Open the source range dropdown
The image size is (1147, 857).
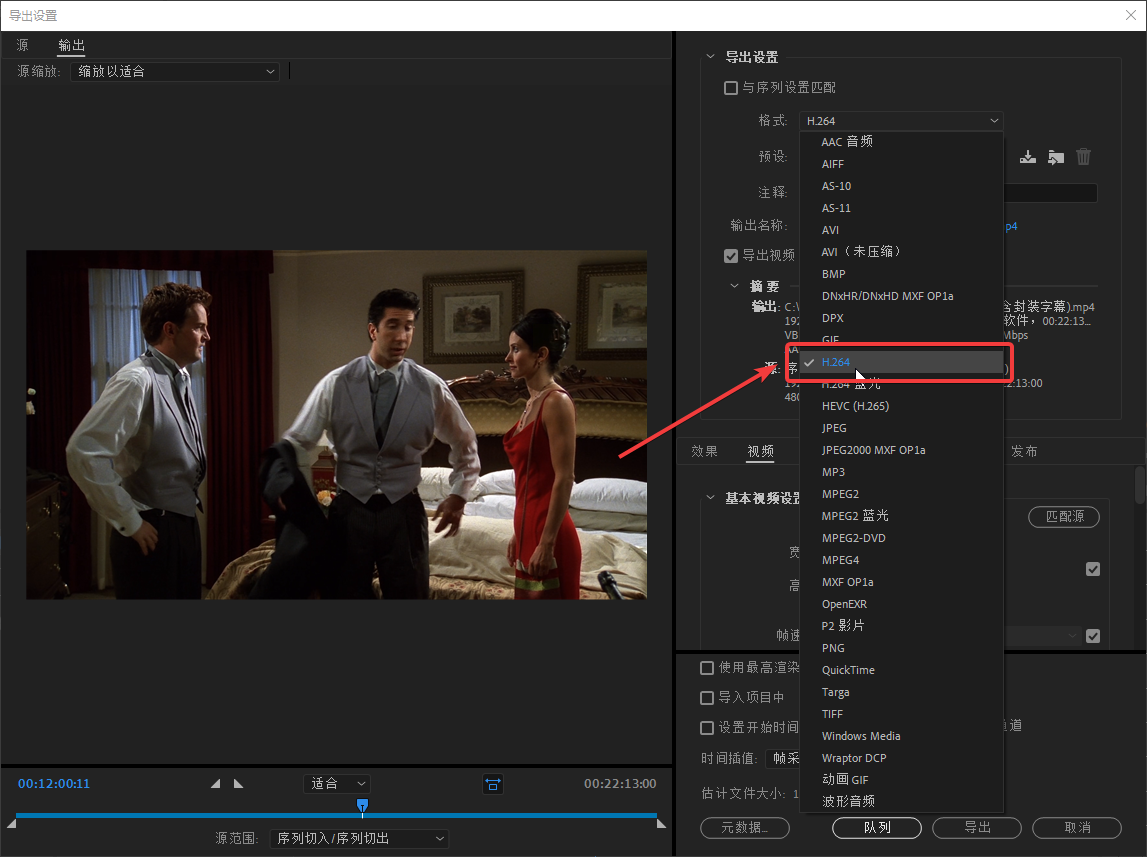pos(359,839)
